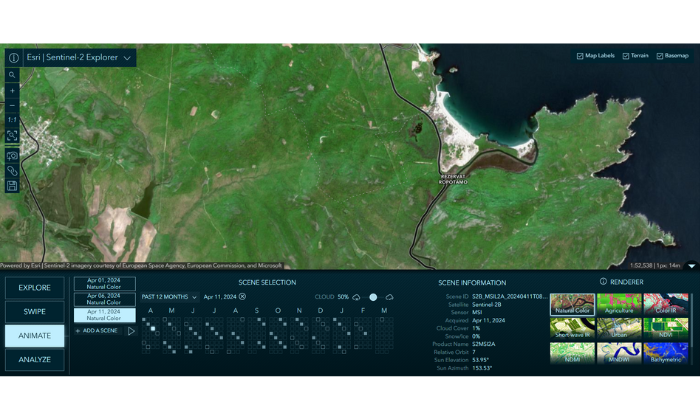Screen dimensions: 700x420
Task: Toggle the Map Labels checkbox
Action: point(580,56)
